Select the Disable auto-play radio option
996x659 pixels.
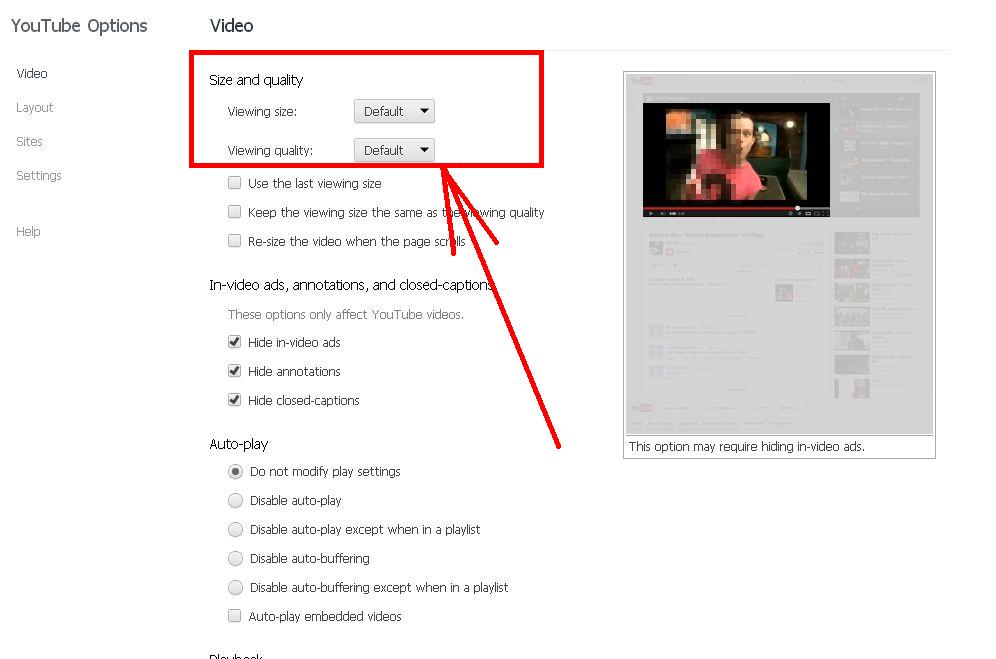pyautogui.click(x=236, y=501)
